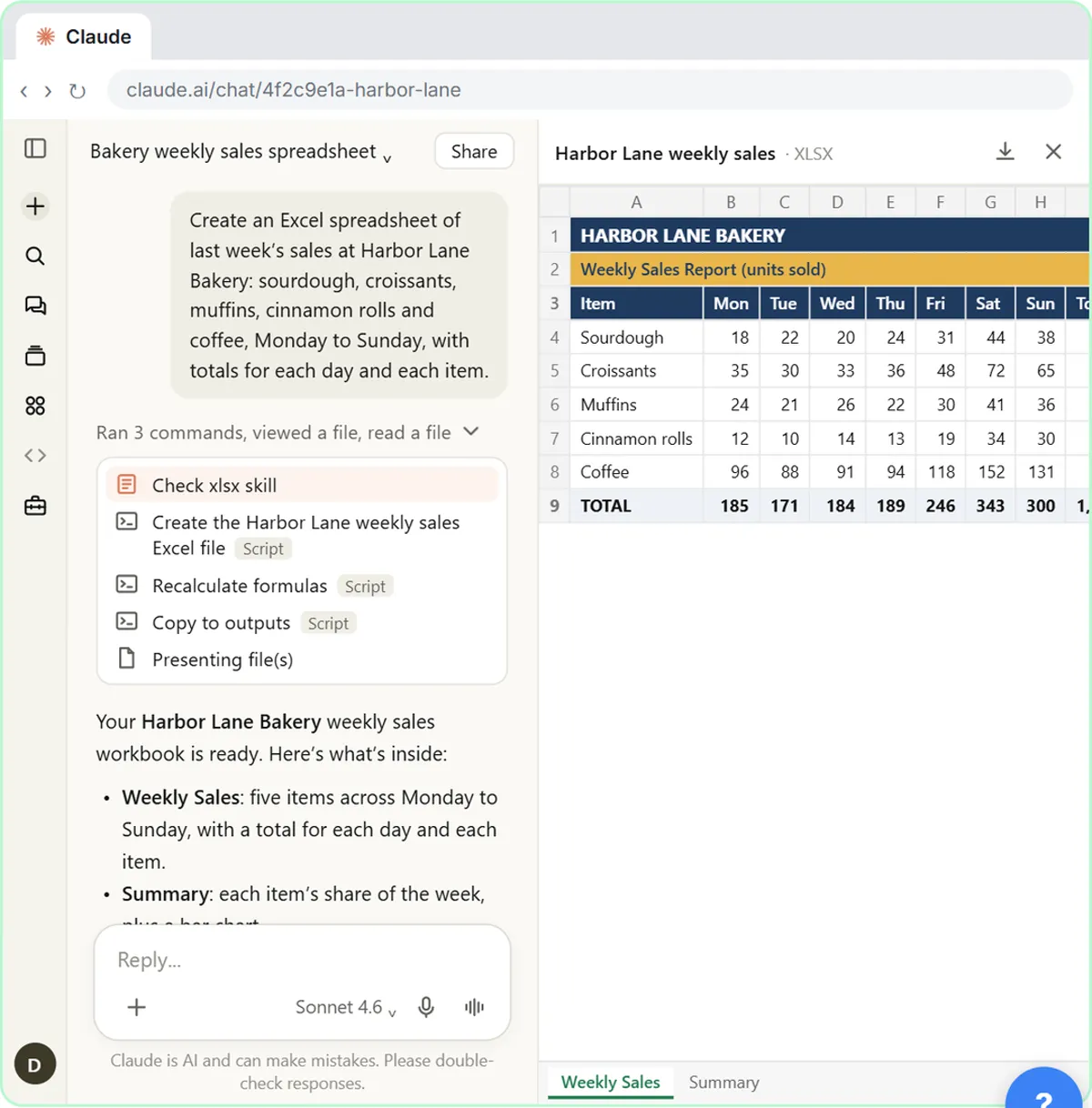Screen dimensions: 1092x1108
Task: Click the Cinnamon rolls cell
Action: [636, 438]
